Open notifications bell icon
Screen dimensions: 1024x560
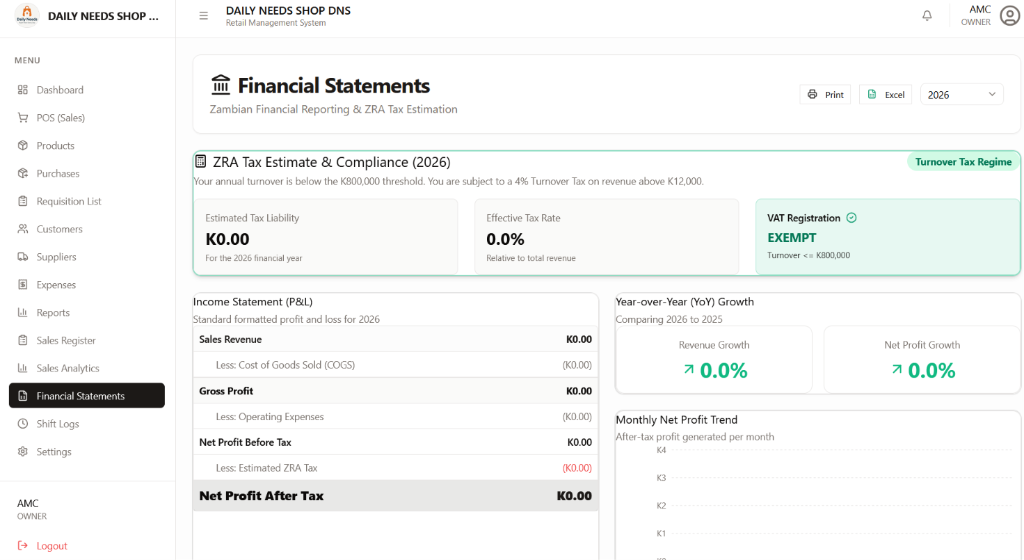927,16
